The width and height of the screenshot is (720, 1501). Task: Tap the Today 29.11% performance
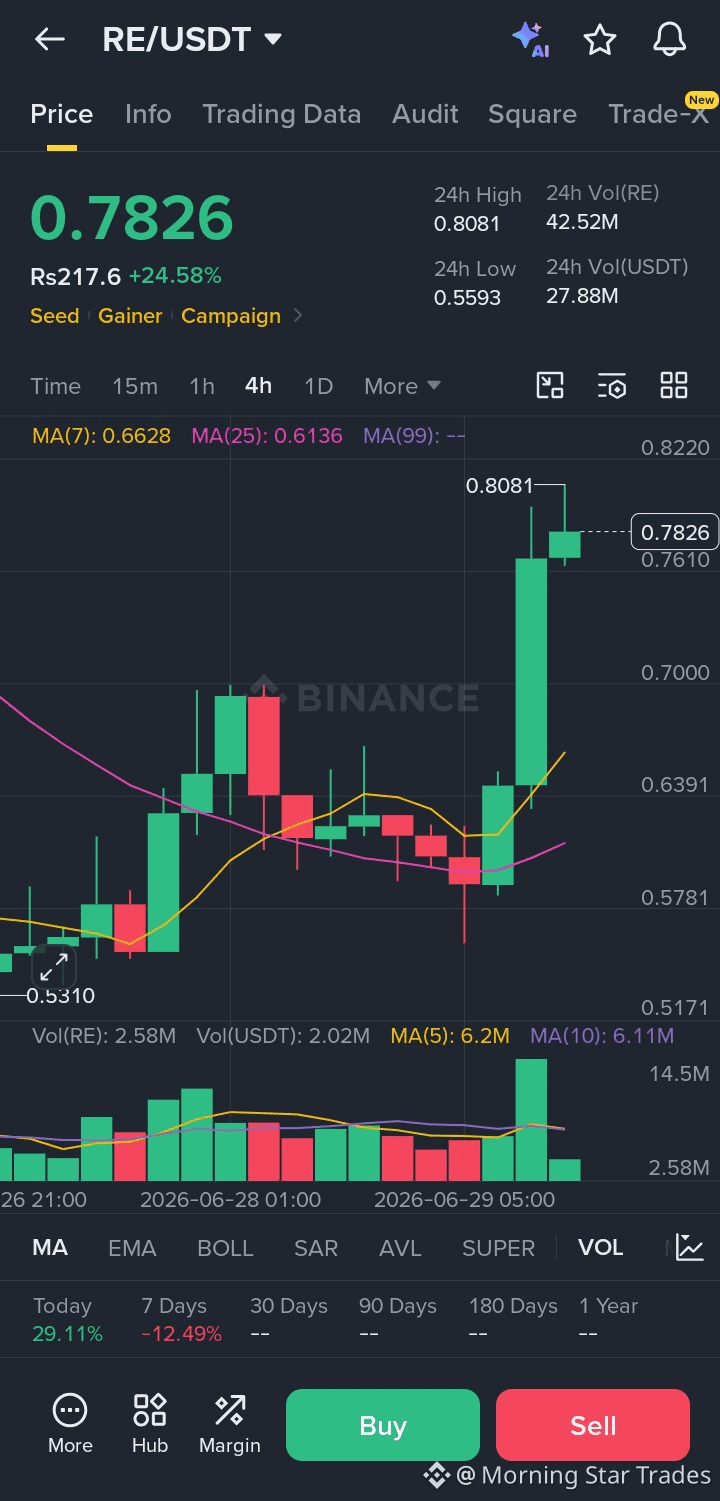click(x=68, y=1319)
